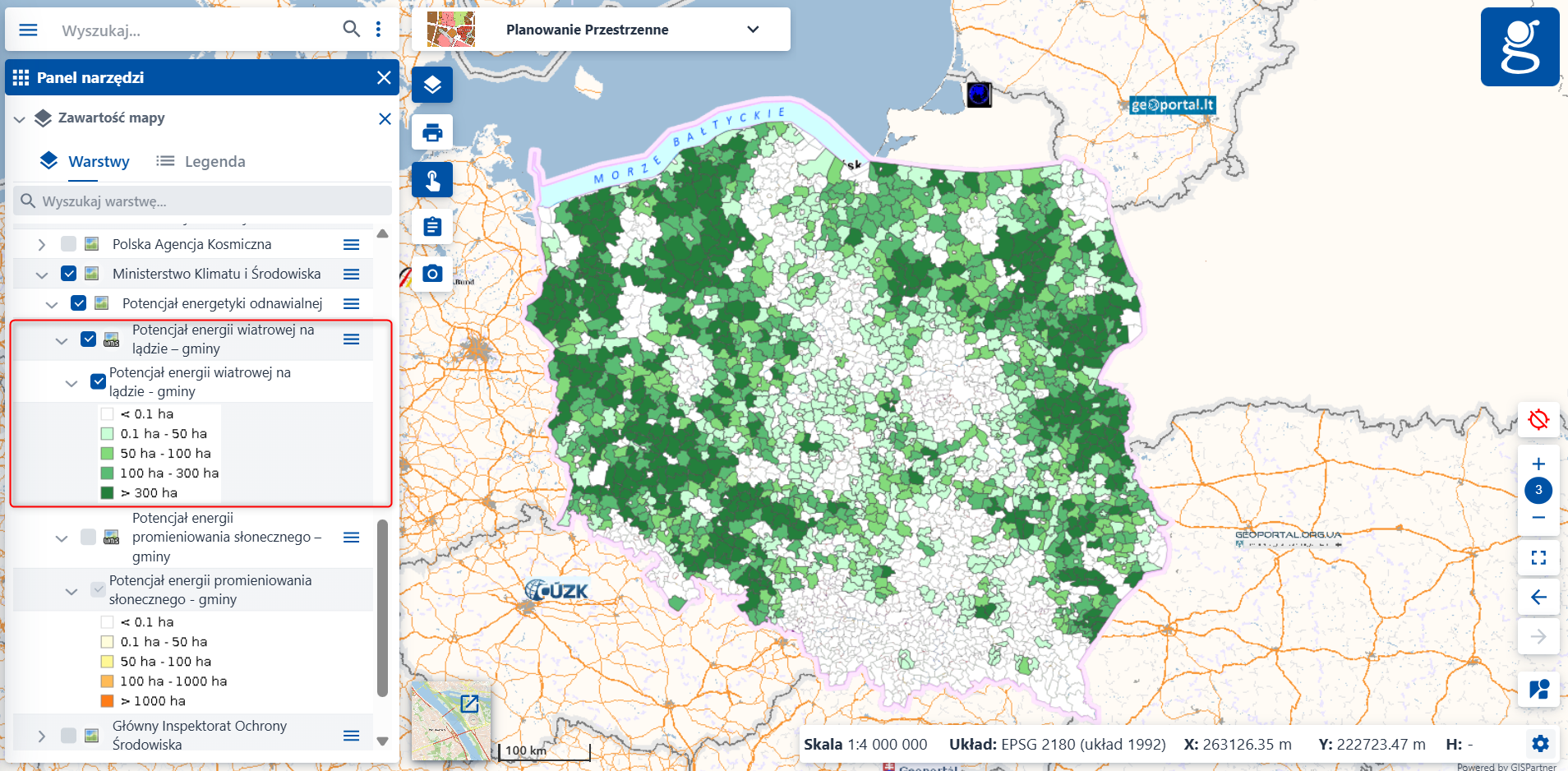Expand Polska Agencja Kosmiczna tree item
1568x771 pixels.
(41, 243)
